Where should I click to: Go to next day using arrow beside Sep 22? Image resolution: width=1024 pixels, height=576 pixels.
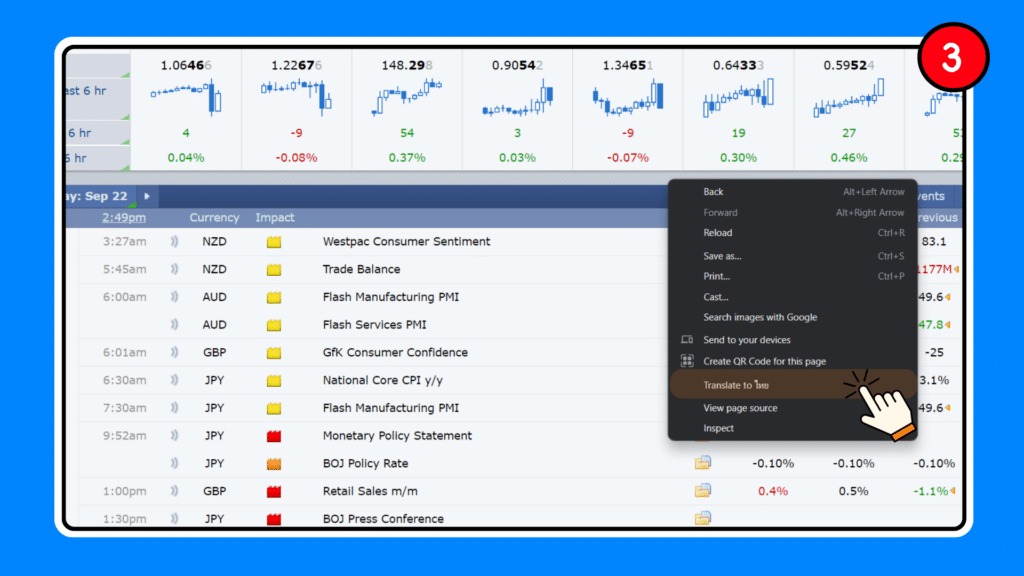coord(147,196)
